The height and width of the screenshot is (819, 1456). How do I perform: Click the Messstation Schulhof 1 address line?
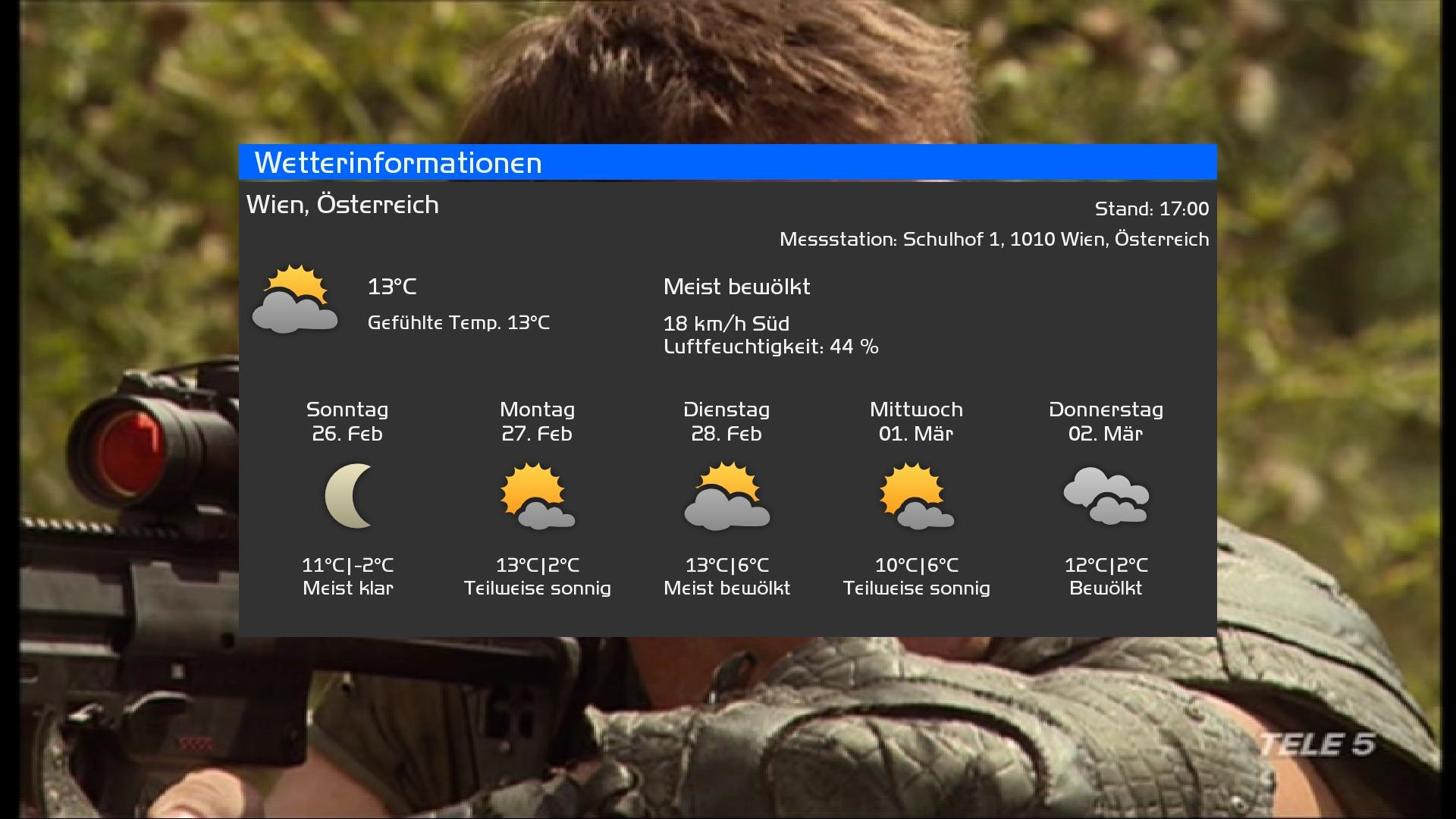[994, 240]
